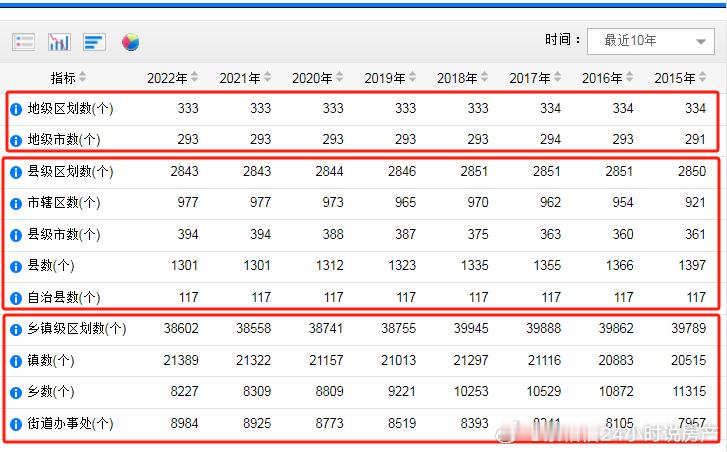Screen dimensions: 727x452
Task: Click info icon for 镇数(个)
Action: [16, 361]
